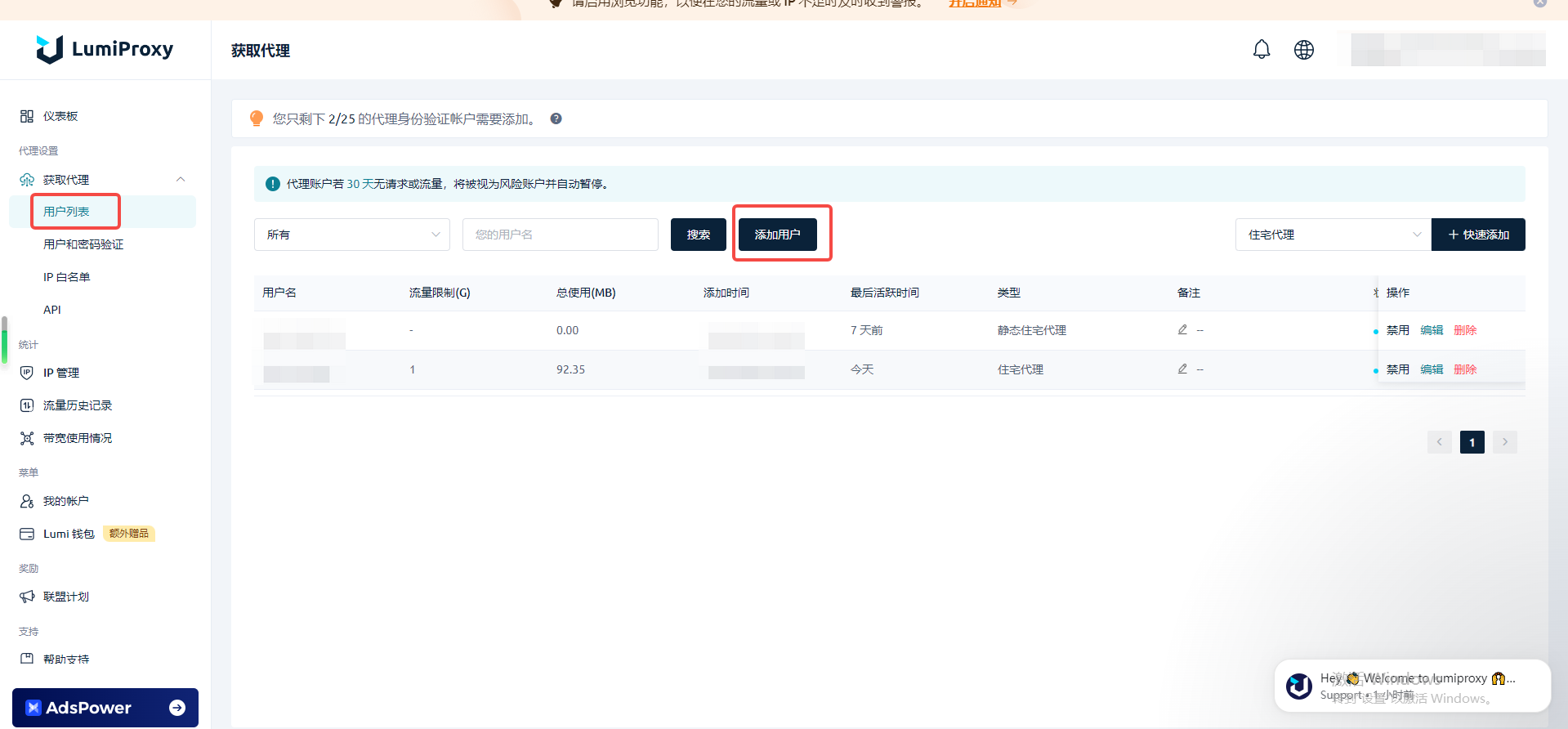Click the edit note pencil in second row
Viewport: 1568px width, 729px height.
click(1182, 369)
